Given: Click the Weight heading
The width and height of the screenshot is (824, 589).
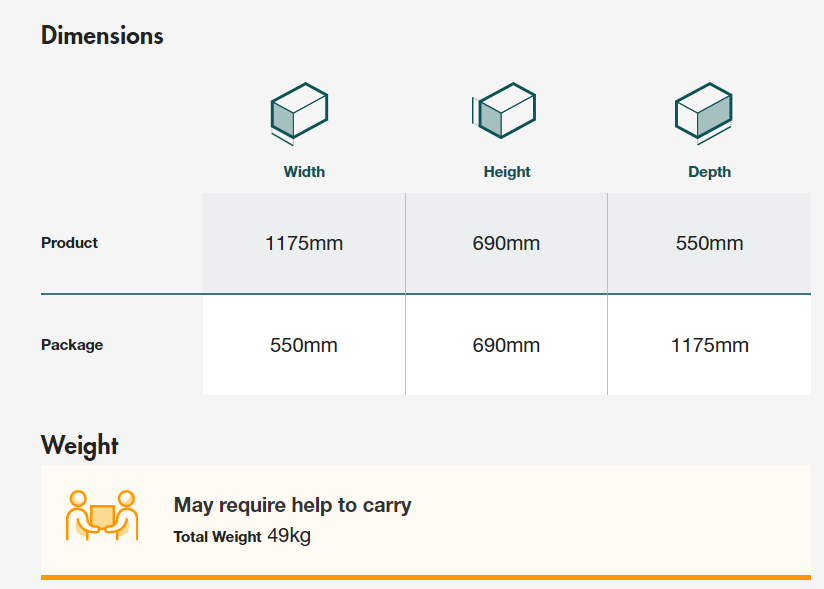Looking at the screenshot, I should click(x=79, y=446).
